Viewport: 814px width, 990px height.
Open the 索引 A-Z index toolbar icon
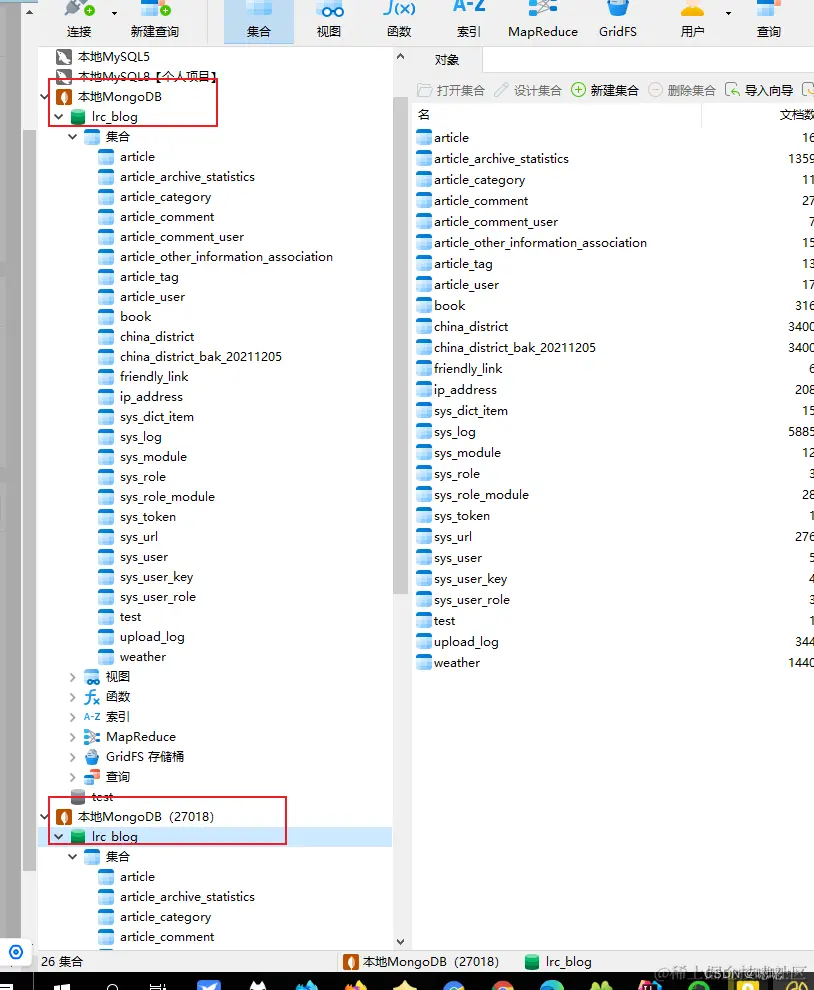(x=469, y=19)
